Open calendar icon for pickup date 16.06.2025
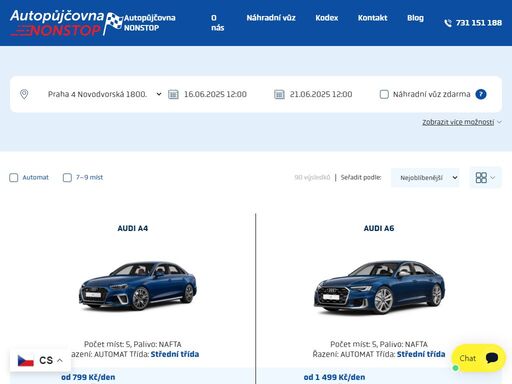The image size is (512, 384). coord(173,94)
